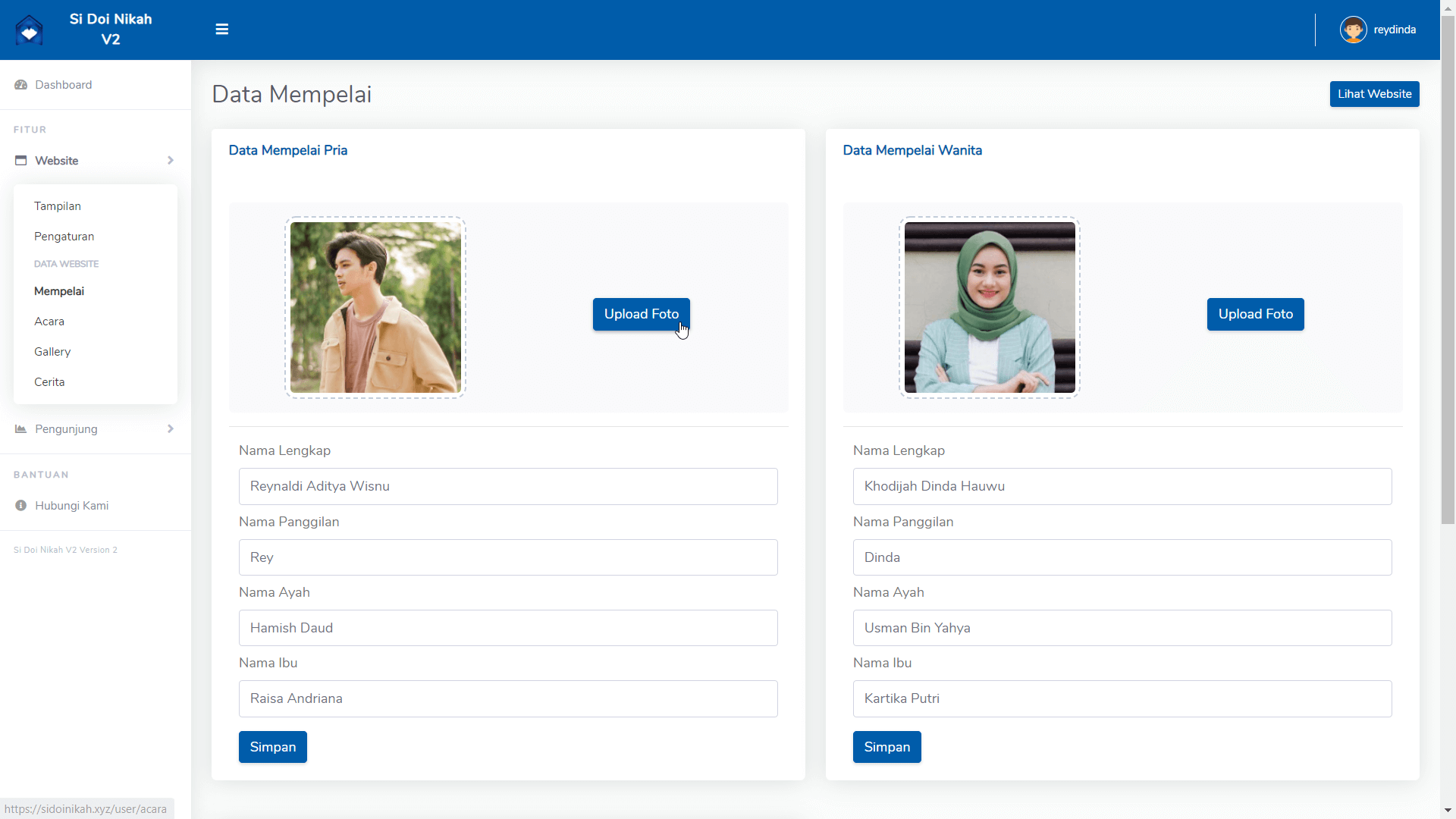Save groom data with Simpan button
The width and height of the screenshot is (1456, 819).
point(272,747)
